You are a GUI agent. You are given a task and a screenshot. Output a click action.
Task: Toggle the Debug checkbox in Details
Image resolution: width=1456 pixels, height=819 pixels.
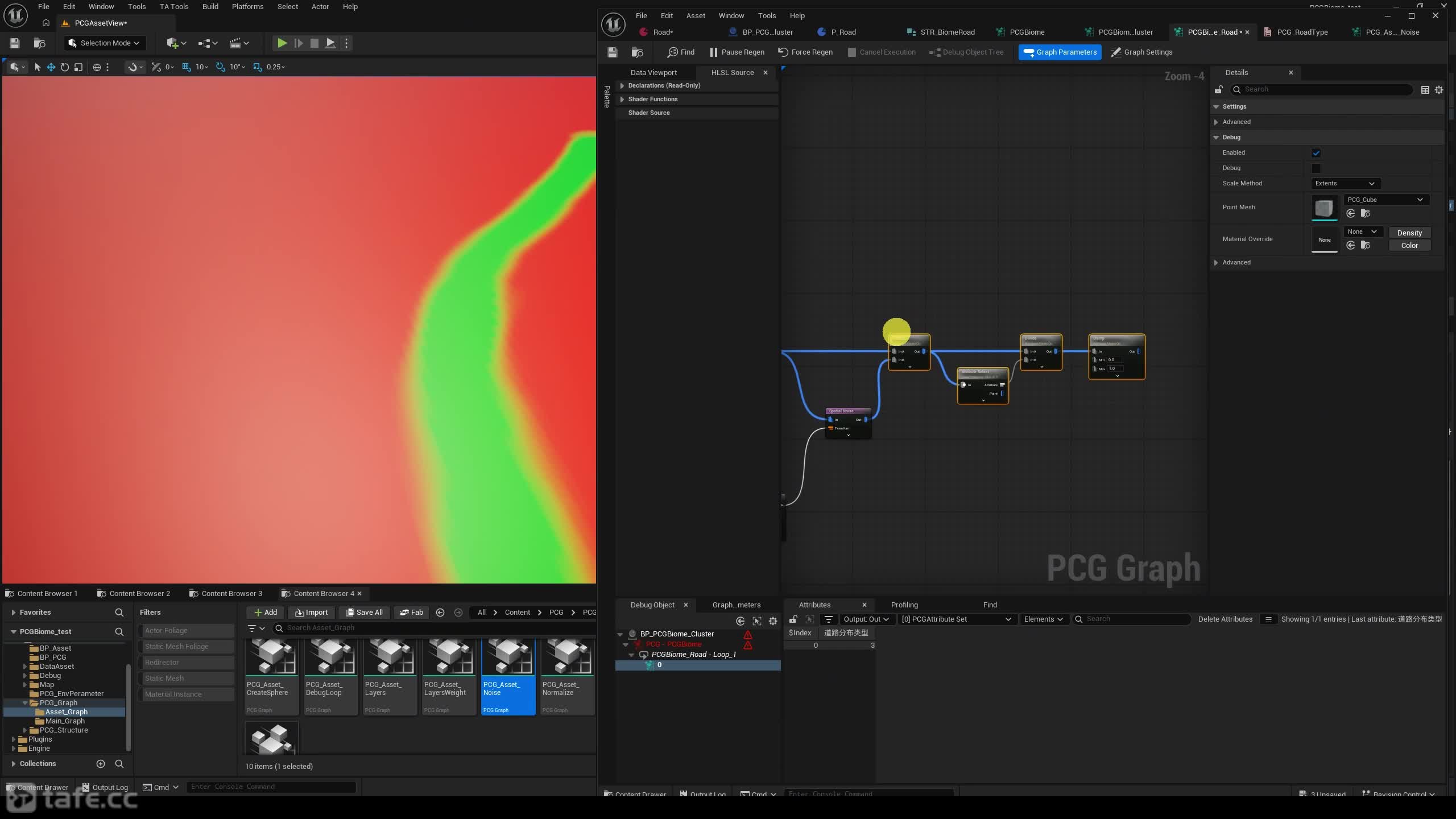point(1316,168)
